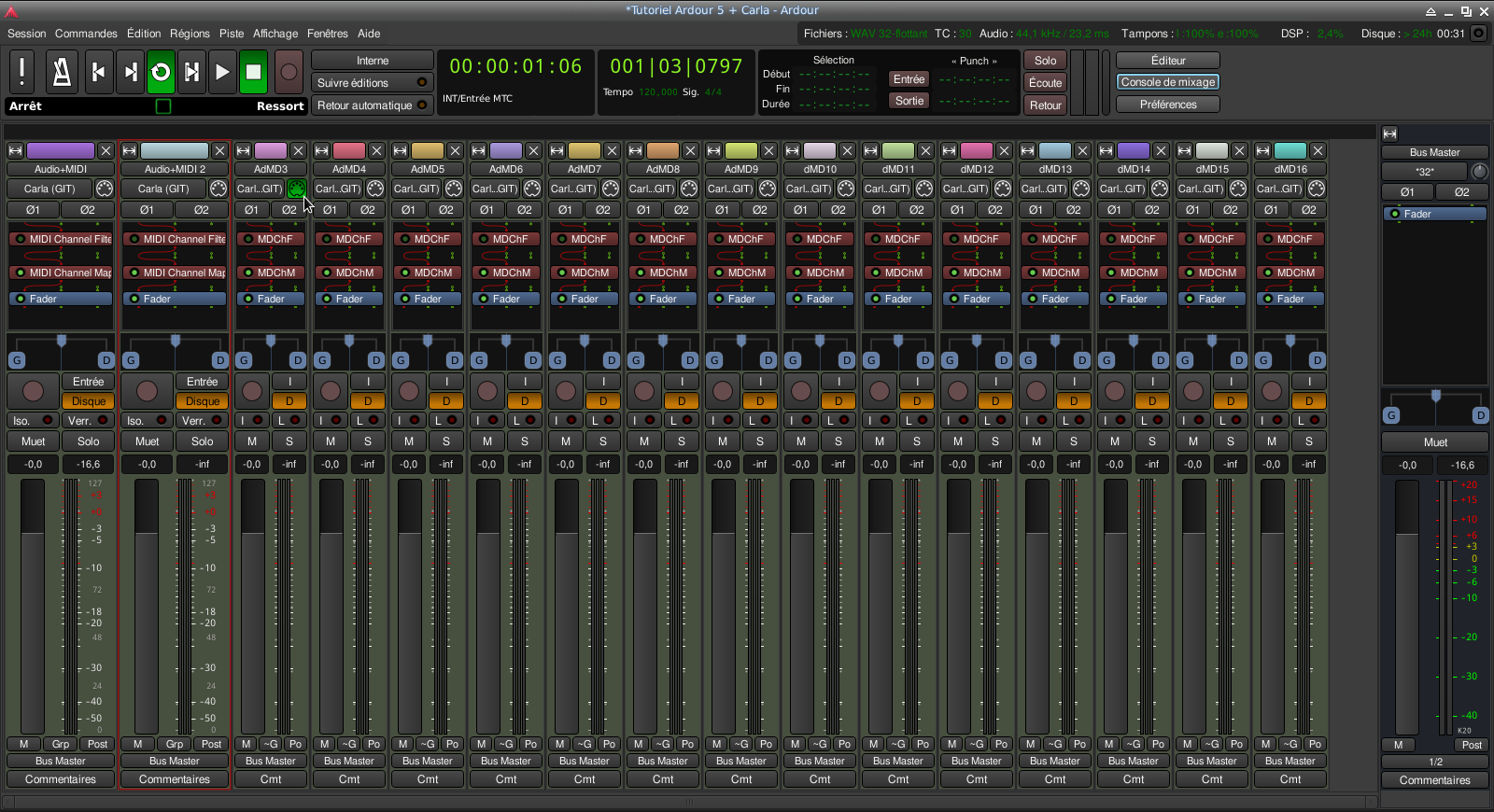Viewport: 1494px width, 812px height.
Task: Start playback with the Play button
Action: coord(222,72)
